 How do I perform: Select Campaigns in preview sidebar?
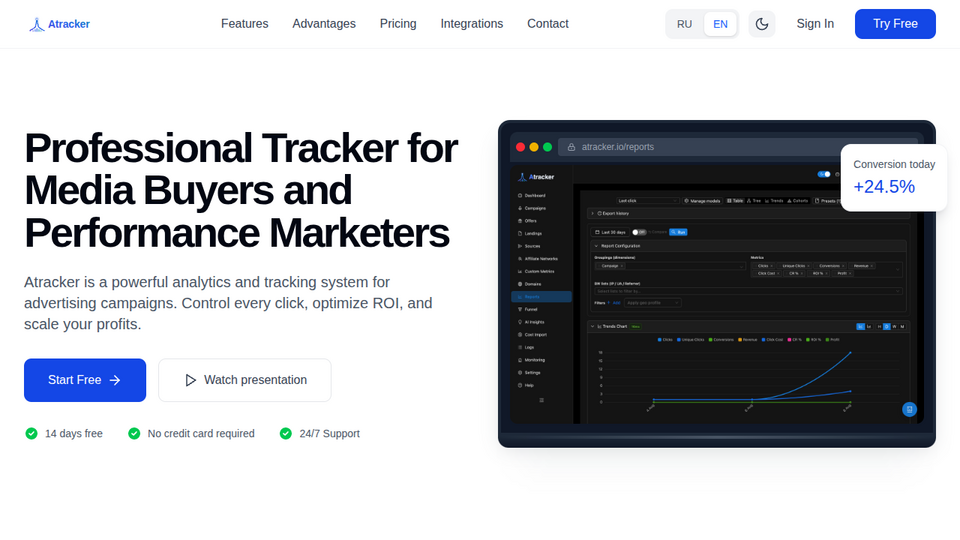[531, 208]
